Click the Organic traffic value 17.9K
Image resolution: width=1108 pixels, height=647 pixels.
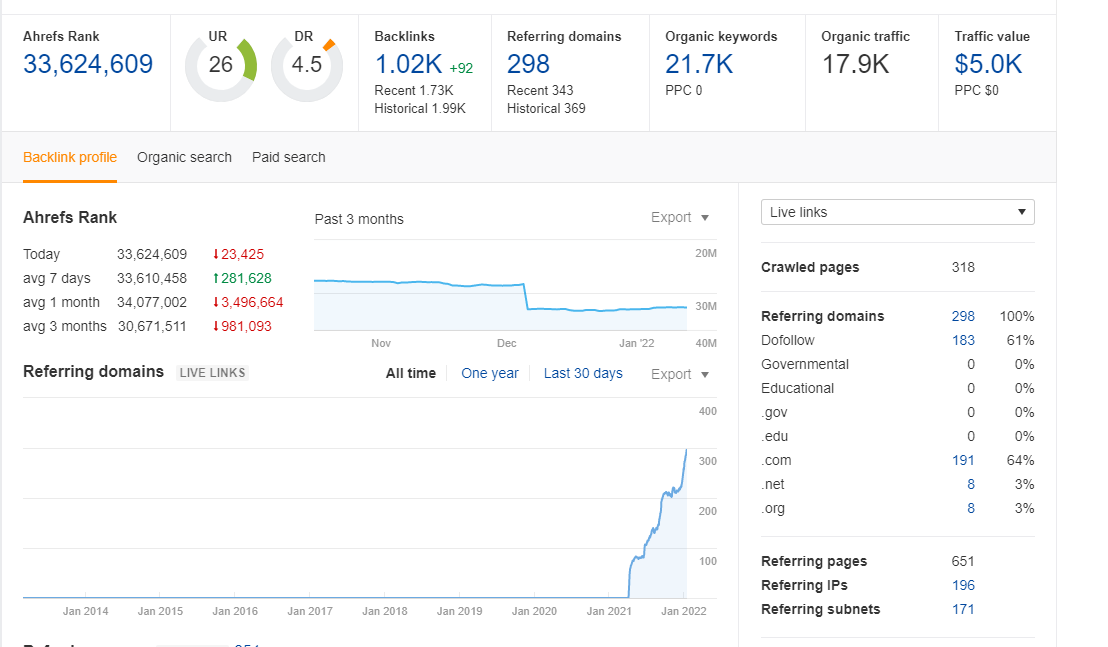pos(855,64)
